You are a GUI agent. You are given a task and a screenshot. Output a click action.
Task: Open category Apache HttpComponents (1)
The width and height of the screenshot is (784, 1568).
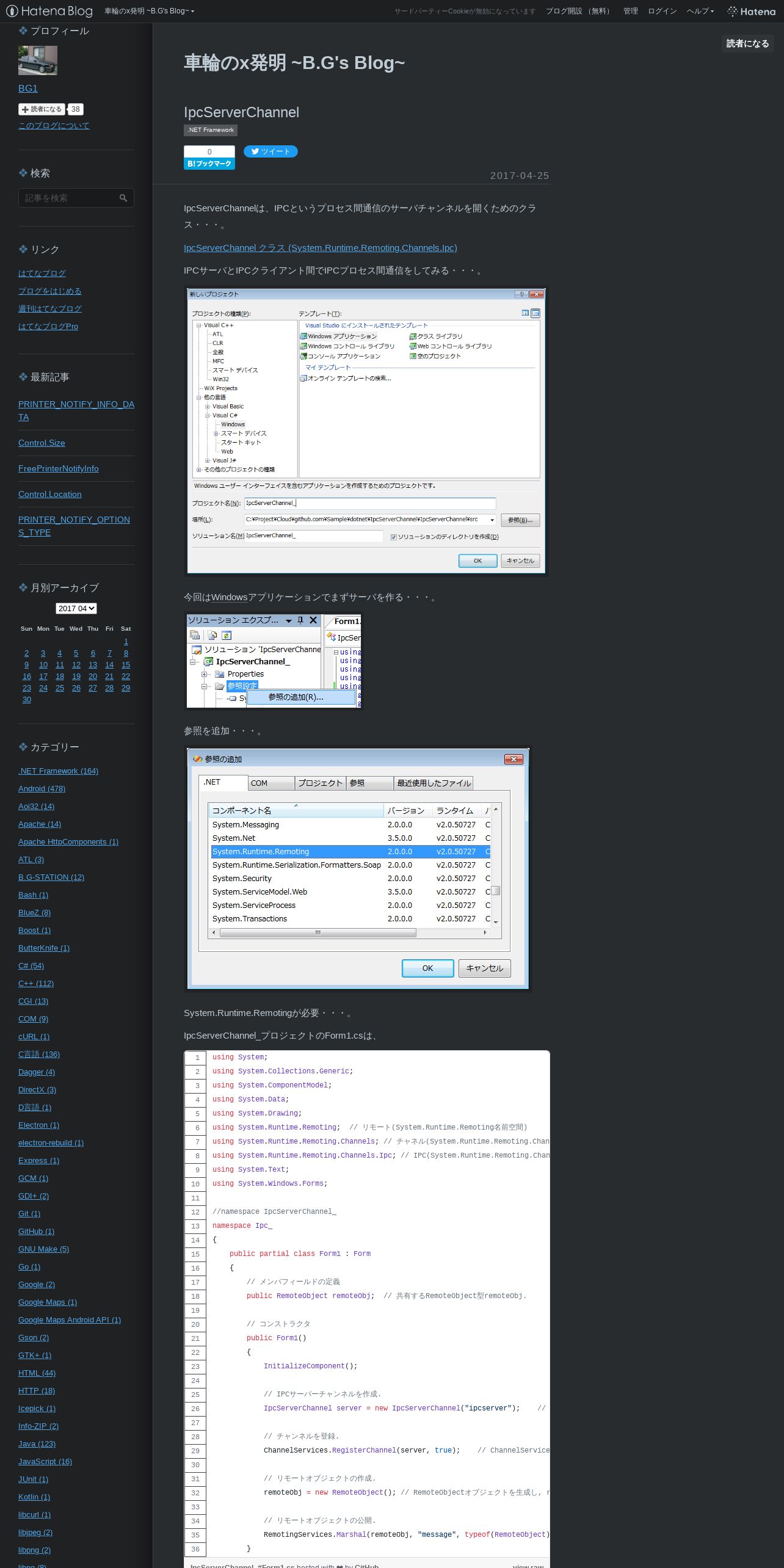click(68, 841)
